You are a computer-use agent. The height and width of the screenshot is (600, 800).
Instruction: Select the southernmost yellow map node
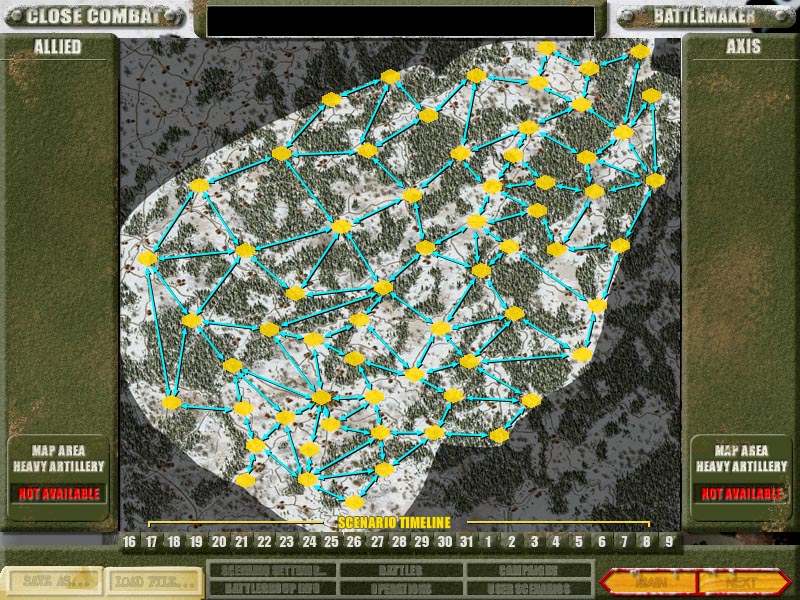pyautogui.click(x=354, y=503)
